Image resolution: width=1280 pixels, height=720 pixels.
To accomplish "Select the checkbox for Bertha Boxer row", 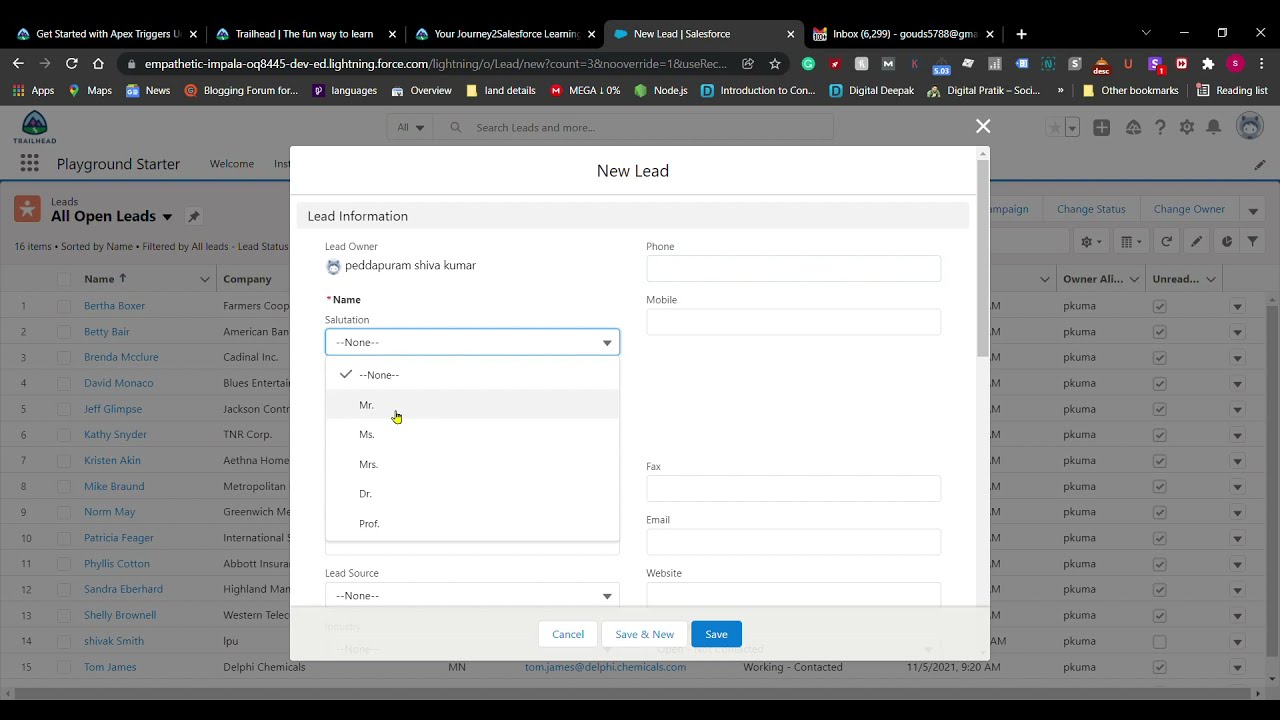I will tap(64, 306).
